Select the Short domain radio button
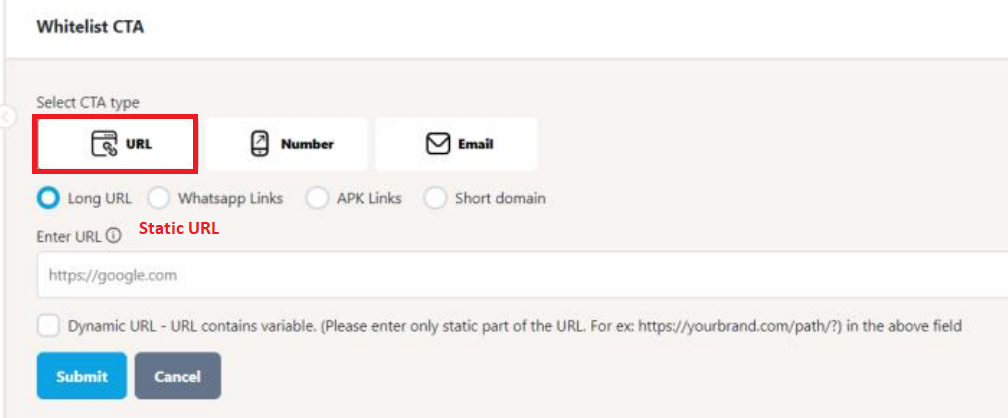This screenshot has width=1008, height=418. point(435,198)
